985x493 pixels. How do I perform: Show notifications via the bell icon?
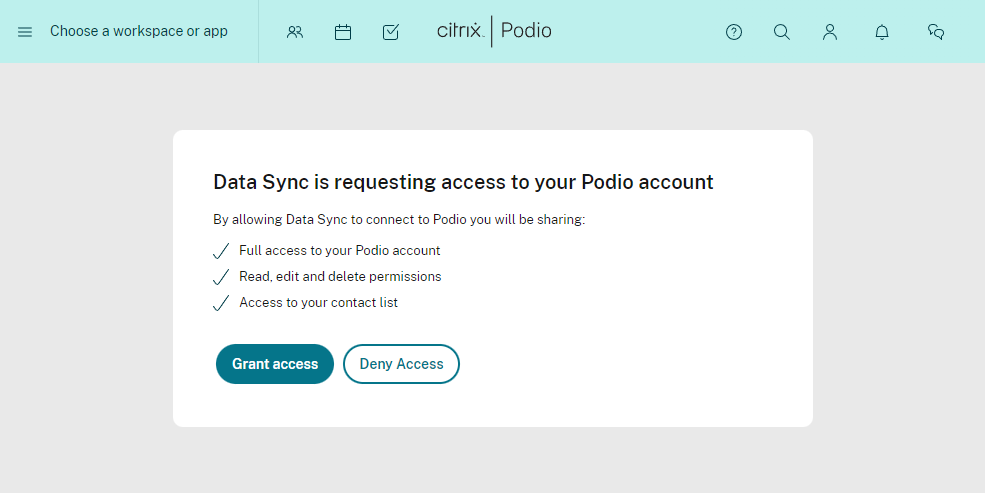[x=882, y=32]
